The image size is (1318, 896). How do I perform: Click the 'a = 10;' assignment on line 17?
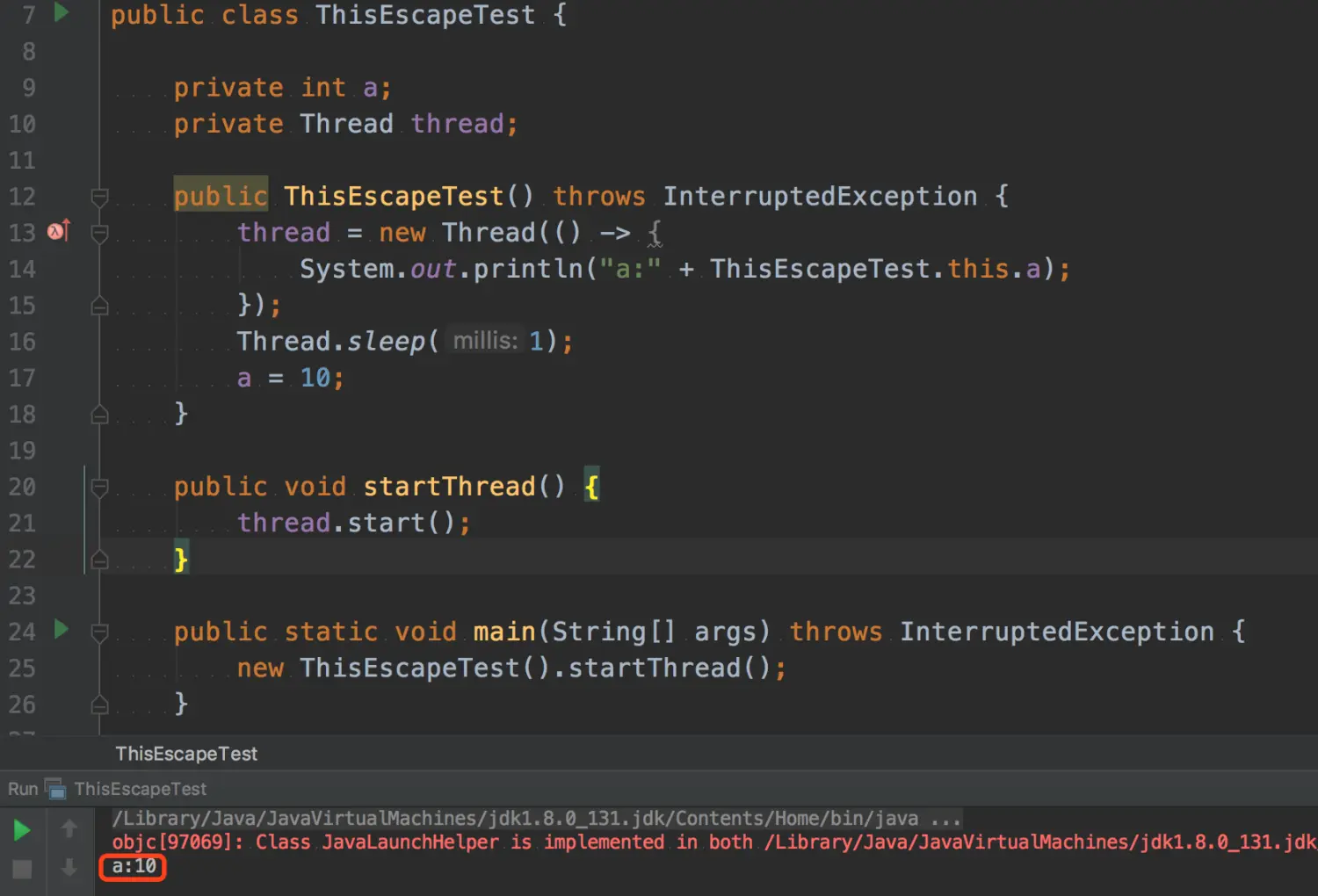point(291,379)
